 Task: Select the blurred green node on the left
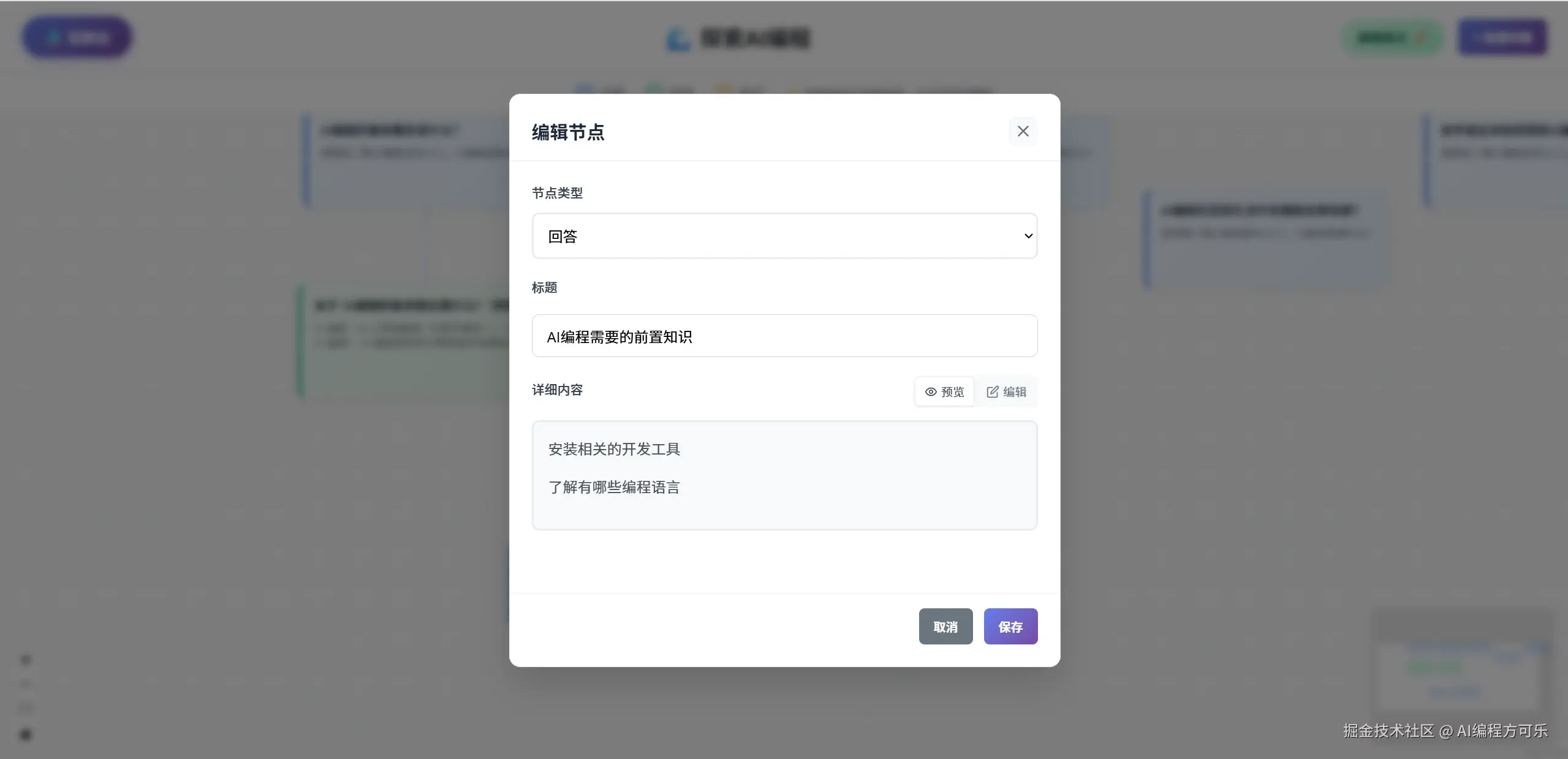point(404,343)
